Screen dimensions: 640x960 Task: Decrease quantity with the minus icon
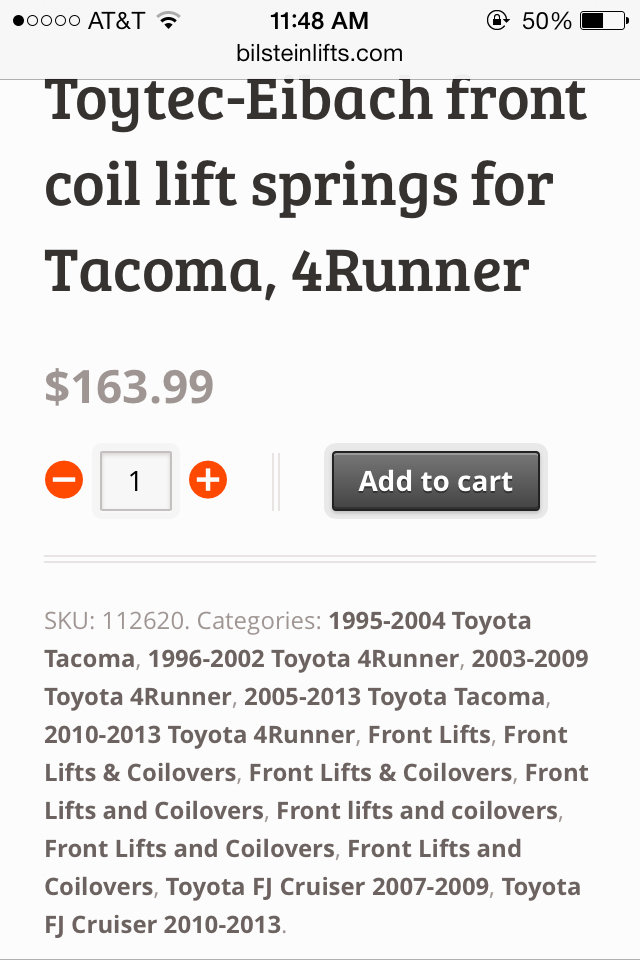click(x=64, y=480)
